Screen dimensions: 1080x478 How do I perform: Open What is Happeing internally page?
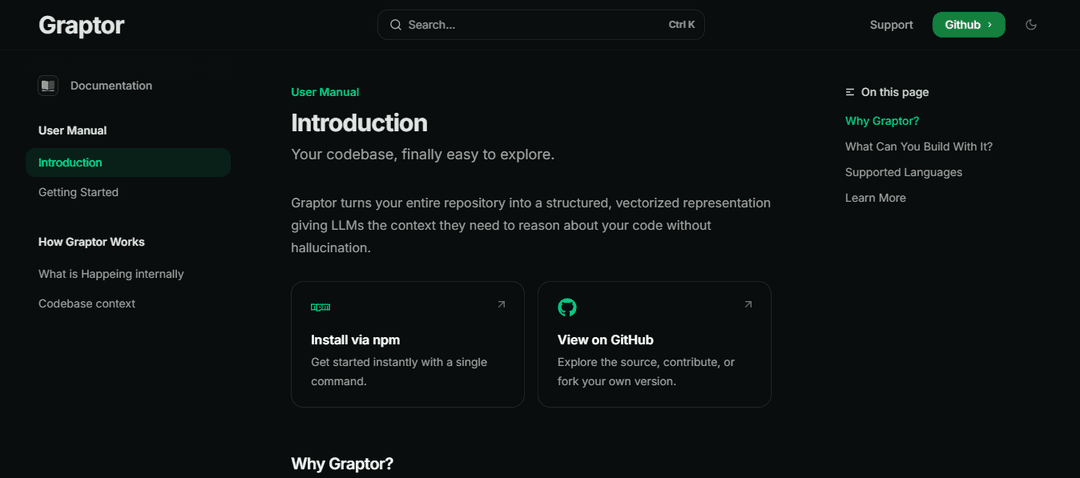111,274
